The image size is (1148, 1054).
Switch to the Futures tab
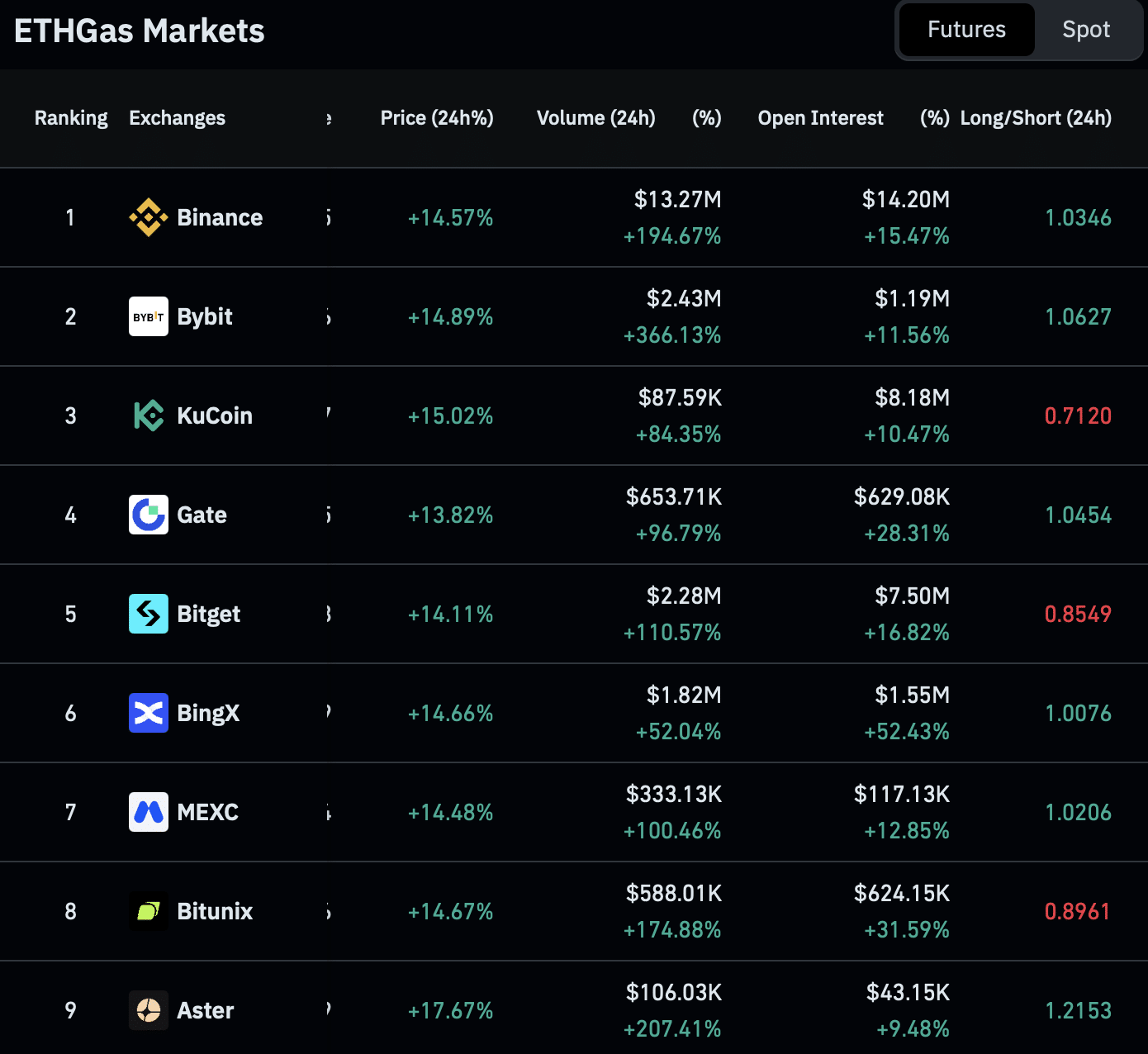click(966, 30)
